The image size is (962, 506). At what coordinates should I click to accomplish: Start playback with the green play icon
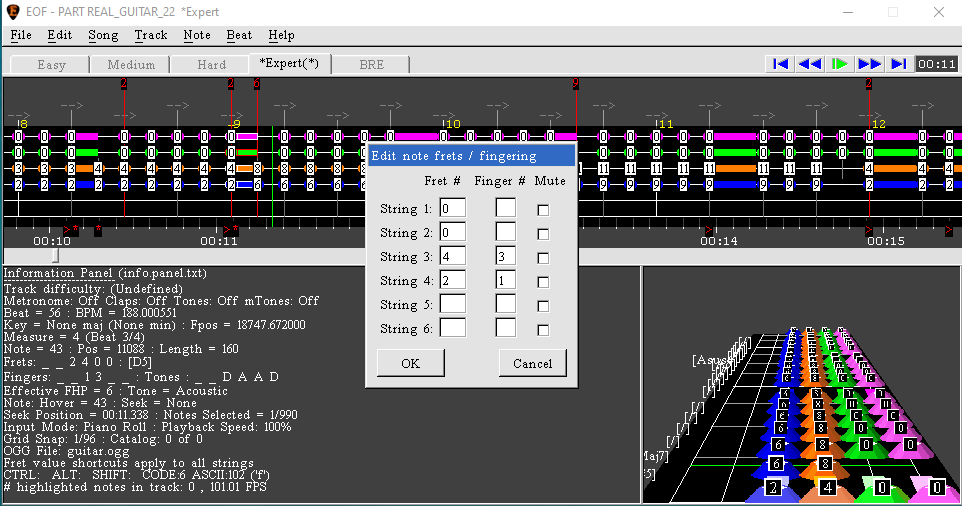coord(840,64)
